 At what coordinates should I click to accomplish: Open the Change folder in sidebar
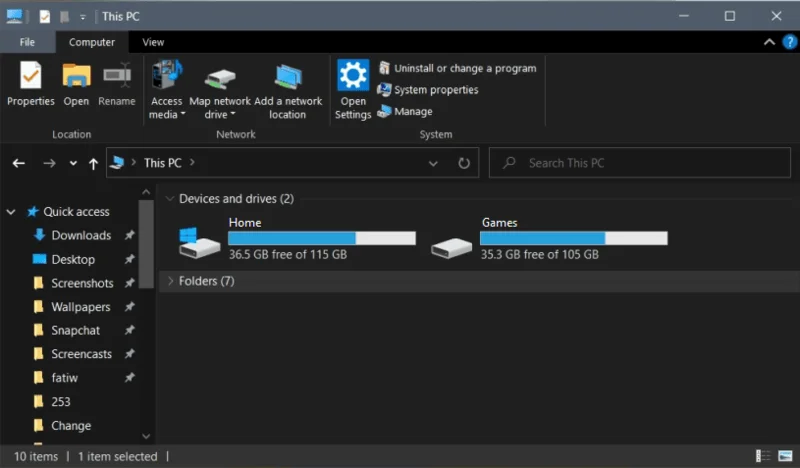point(71,425)
